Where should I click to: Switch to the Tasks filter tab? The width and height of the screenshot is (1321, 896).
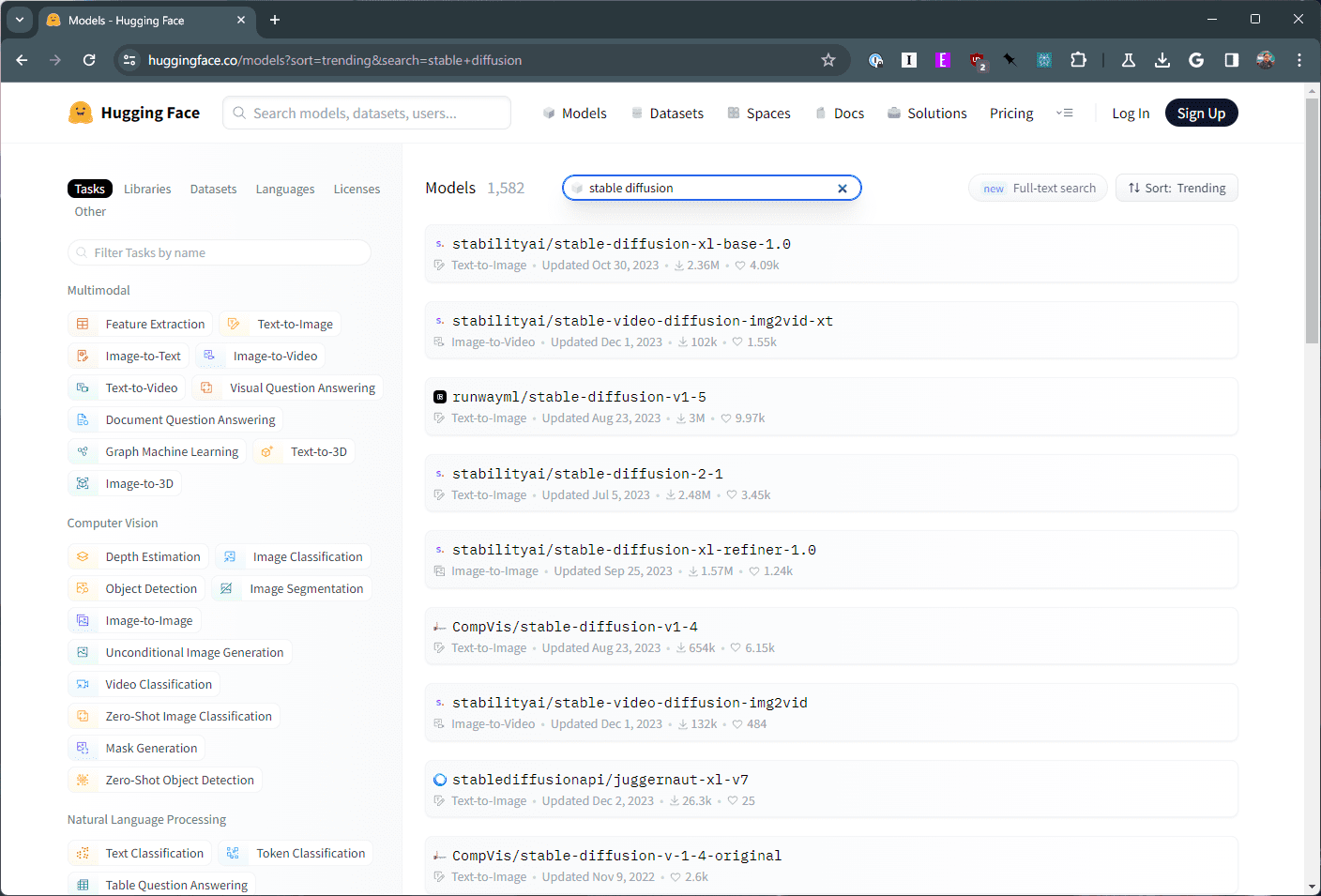point(90,189)
